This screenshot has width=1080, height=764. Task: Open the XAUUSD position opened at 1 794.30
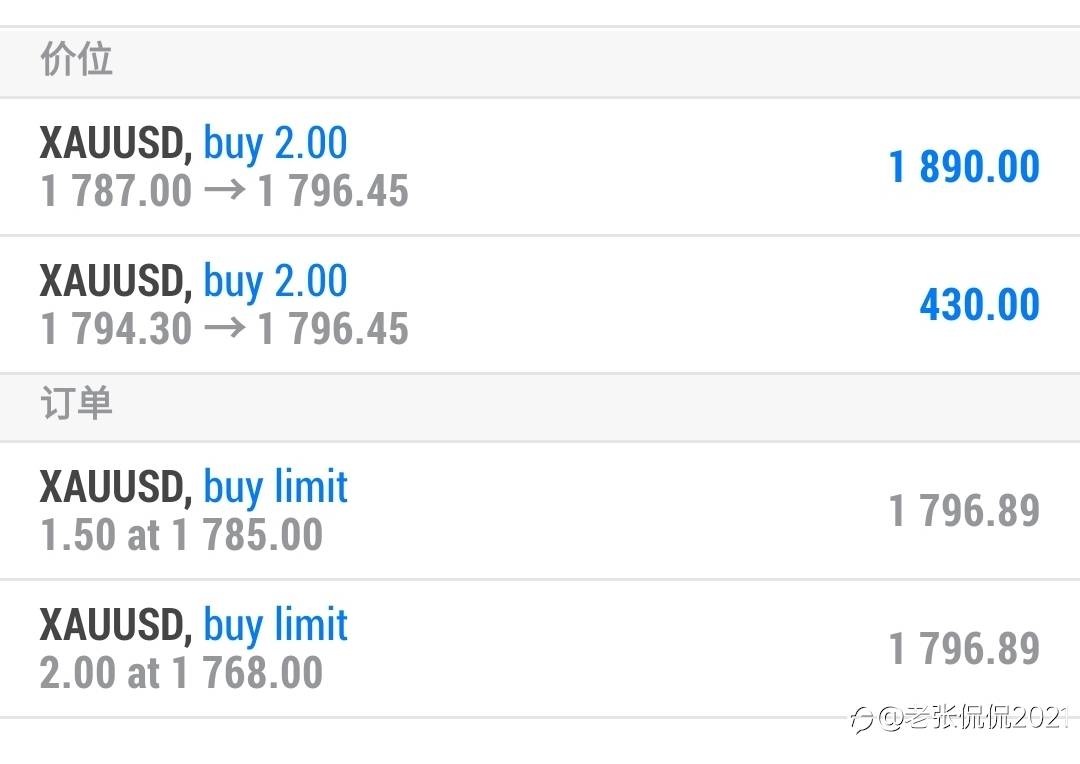coord(540,304)
